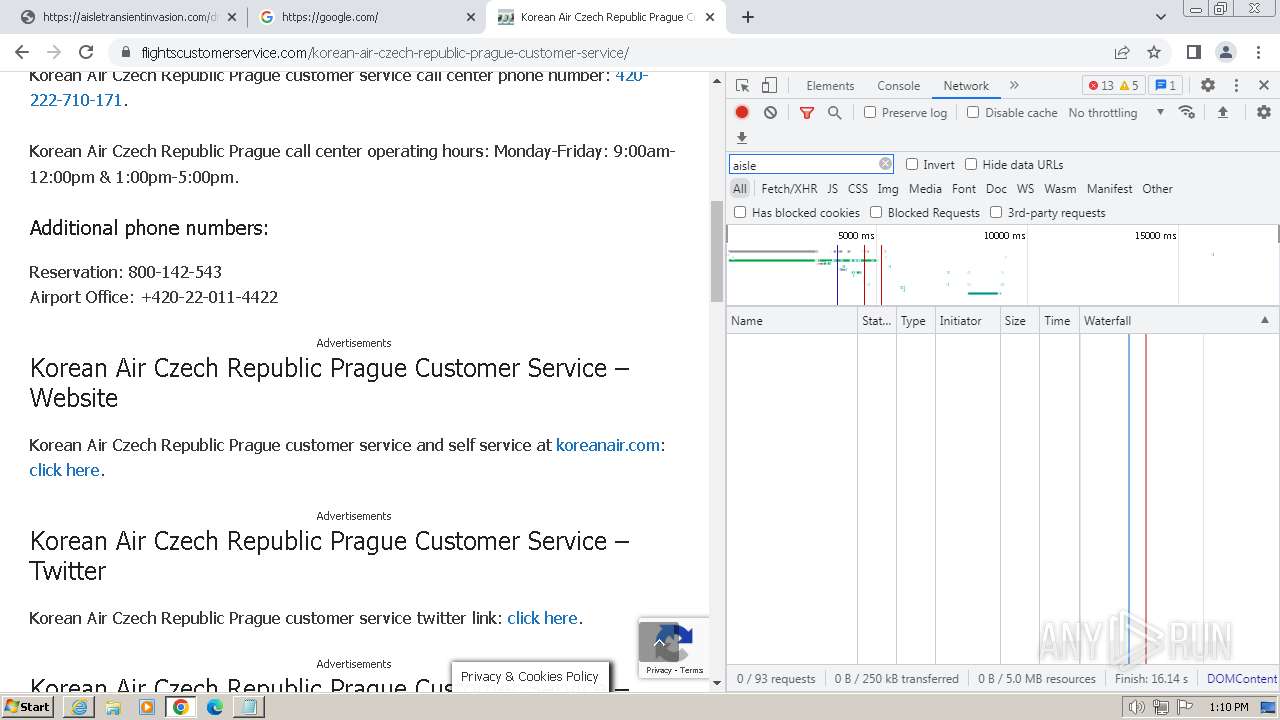The height and width of the screenshot is (720, 1280).
Task: Filter requests by Fetch/XHR
Action: point(789,188)
